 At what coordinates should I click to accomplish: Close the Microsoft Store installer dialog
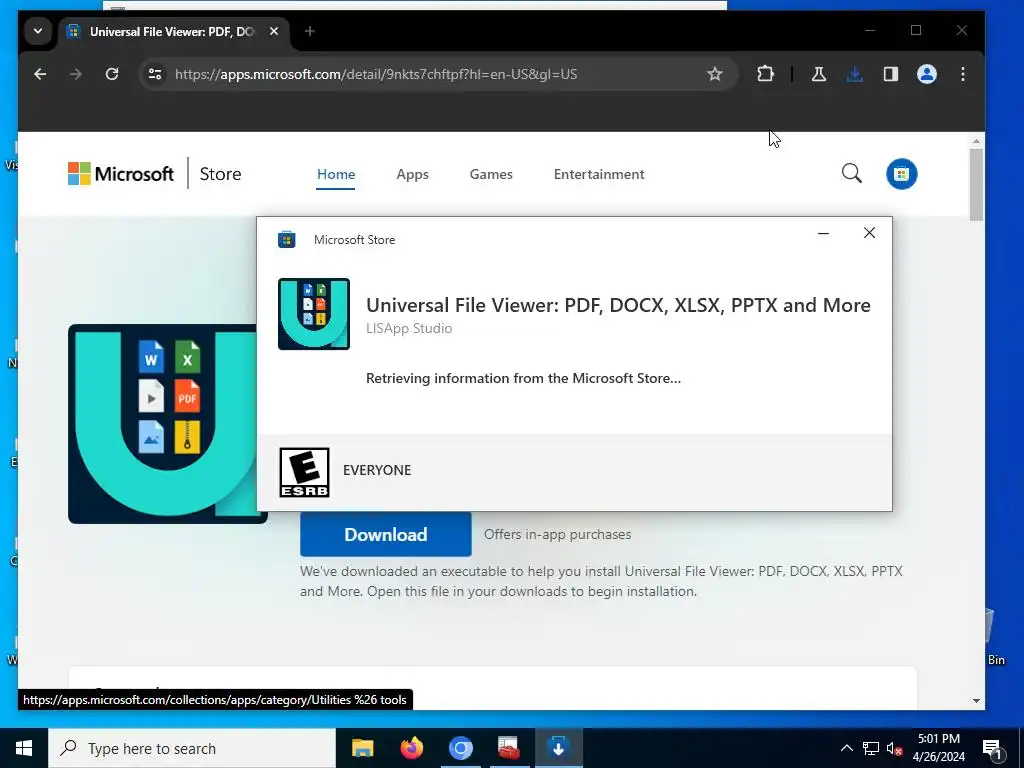point(869,233)
